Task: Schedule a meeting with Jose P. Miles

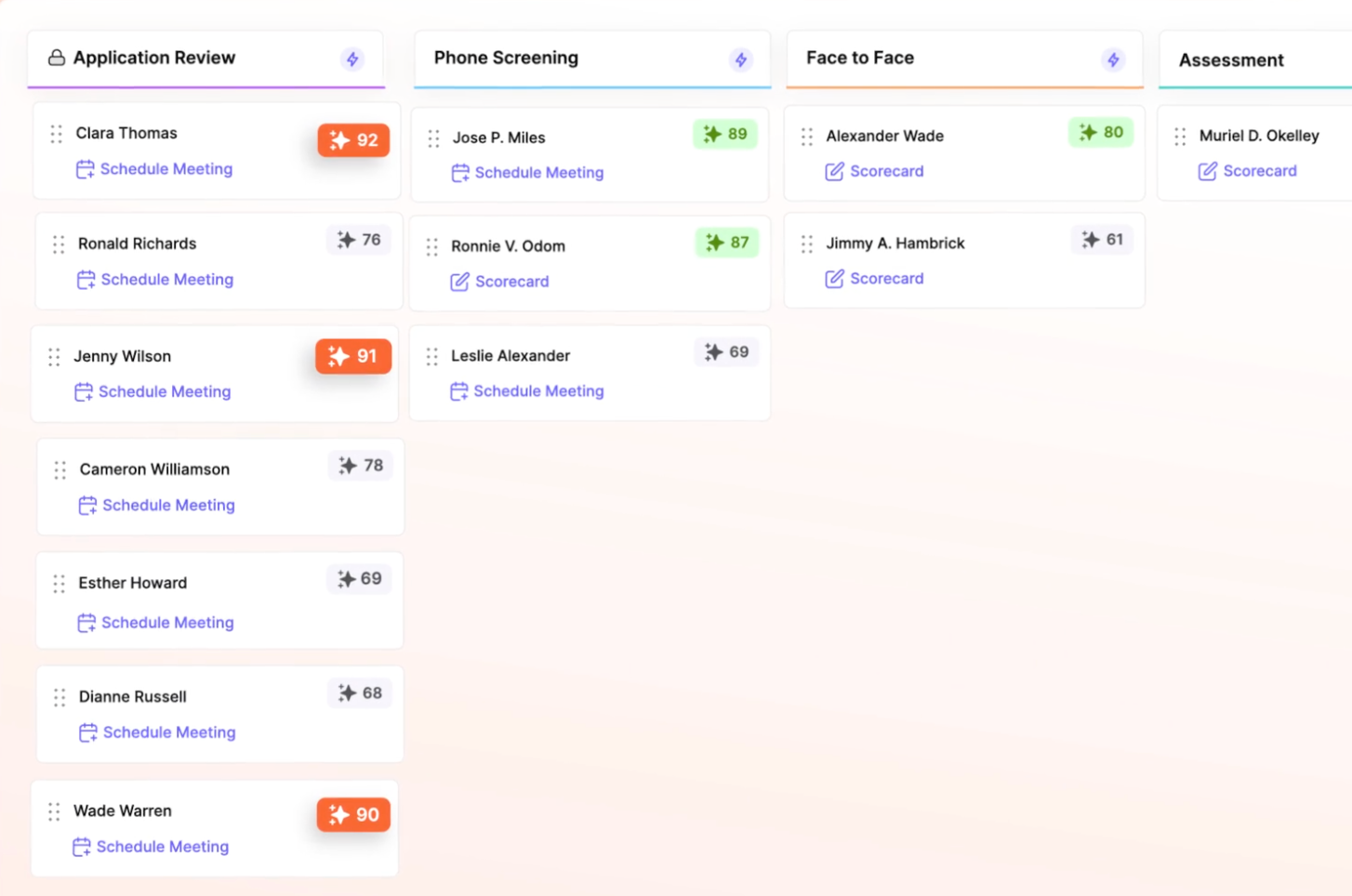Action: [527, 173]
